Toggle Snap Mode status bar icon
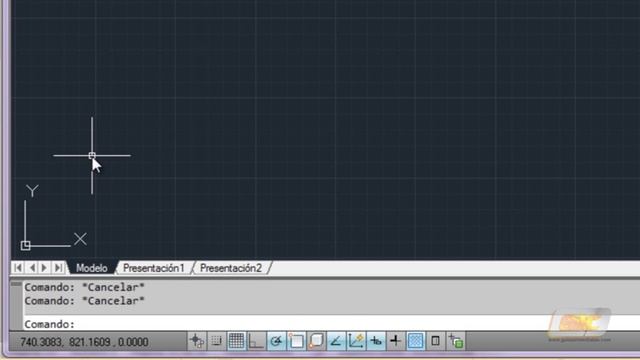This screenshot has width=640, height=360. coord(216,341)
